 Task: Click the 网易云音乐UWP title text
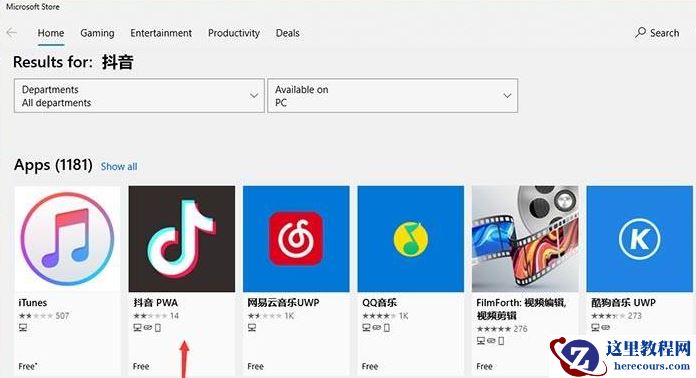[x=283, y=303]
